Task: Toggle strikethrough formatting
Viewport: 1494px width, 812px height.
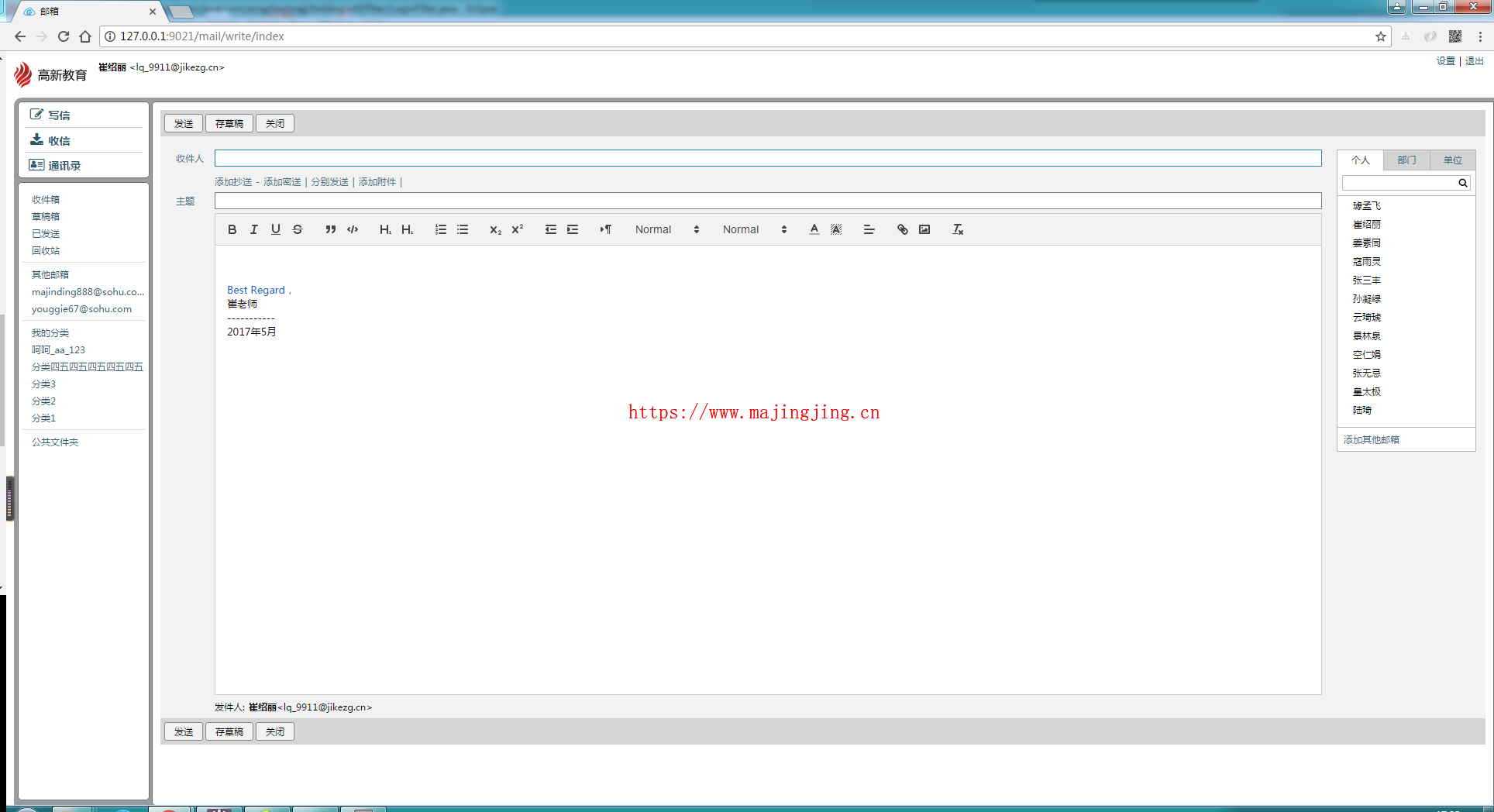Action: pos(298,229)
